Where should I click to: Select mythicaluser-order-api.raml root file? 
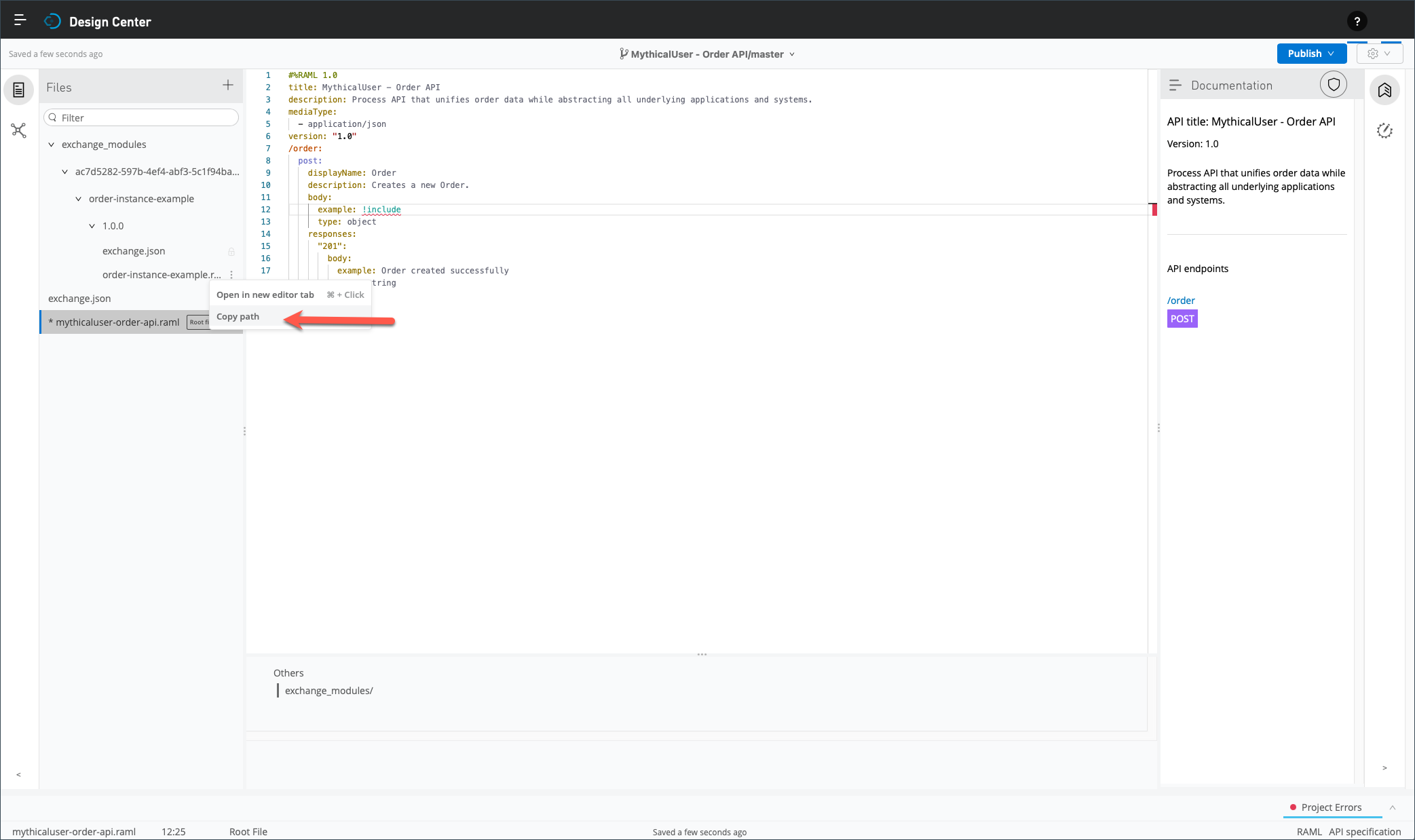click(x=117, y=322)
